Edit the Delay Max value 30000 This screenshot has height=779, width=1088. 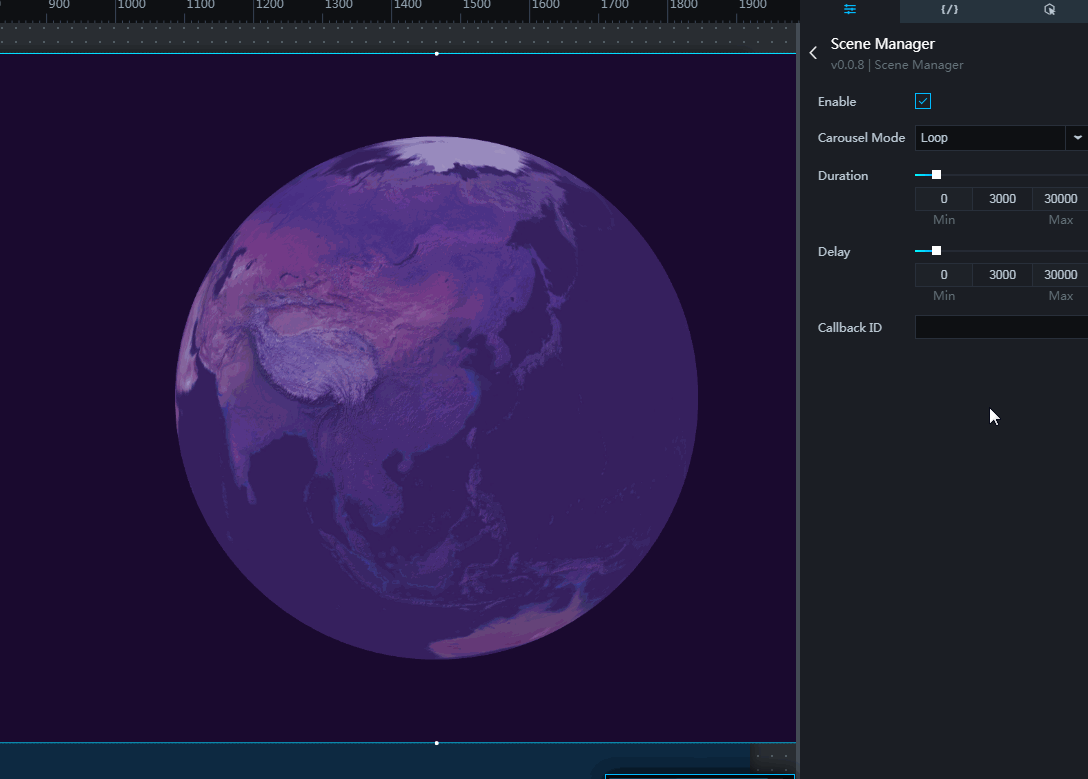[1060, 275]
